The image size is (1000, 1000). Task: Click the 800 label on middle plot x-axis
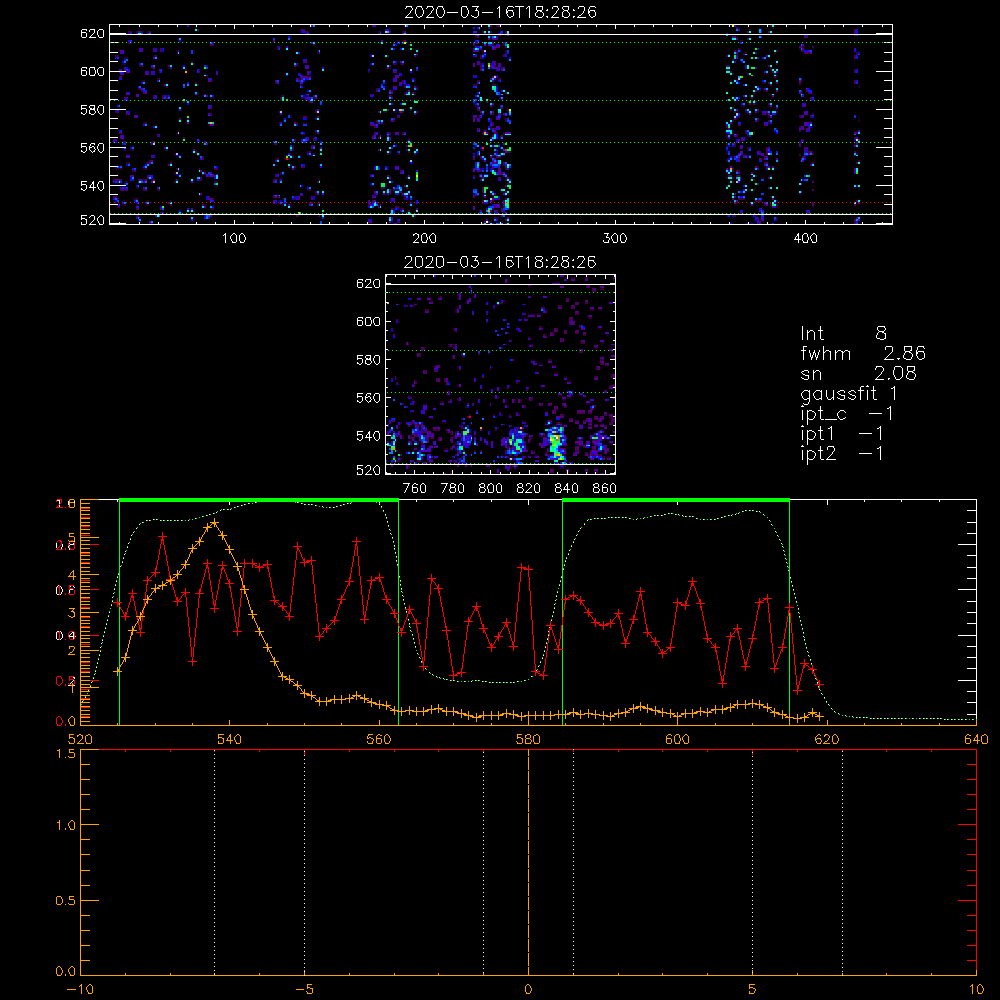pyautogui.click(x=490, y=489)
